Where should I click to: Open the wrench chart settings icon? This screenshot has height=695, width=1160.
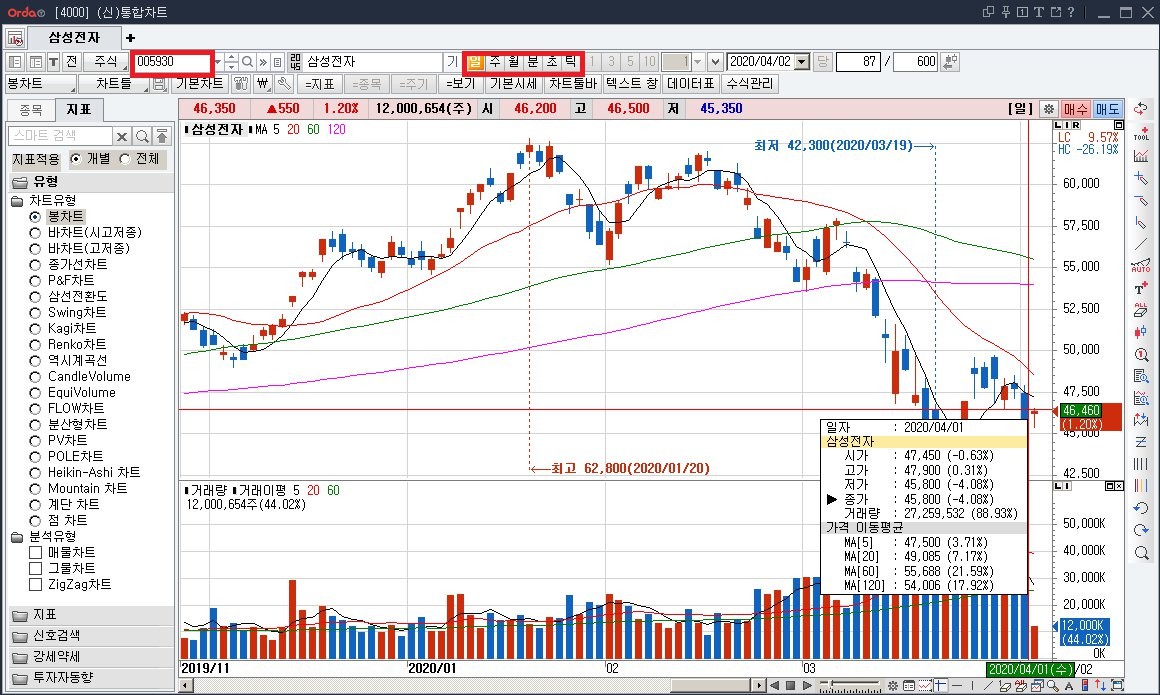[x=284, y=84]
